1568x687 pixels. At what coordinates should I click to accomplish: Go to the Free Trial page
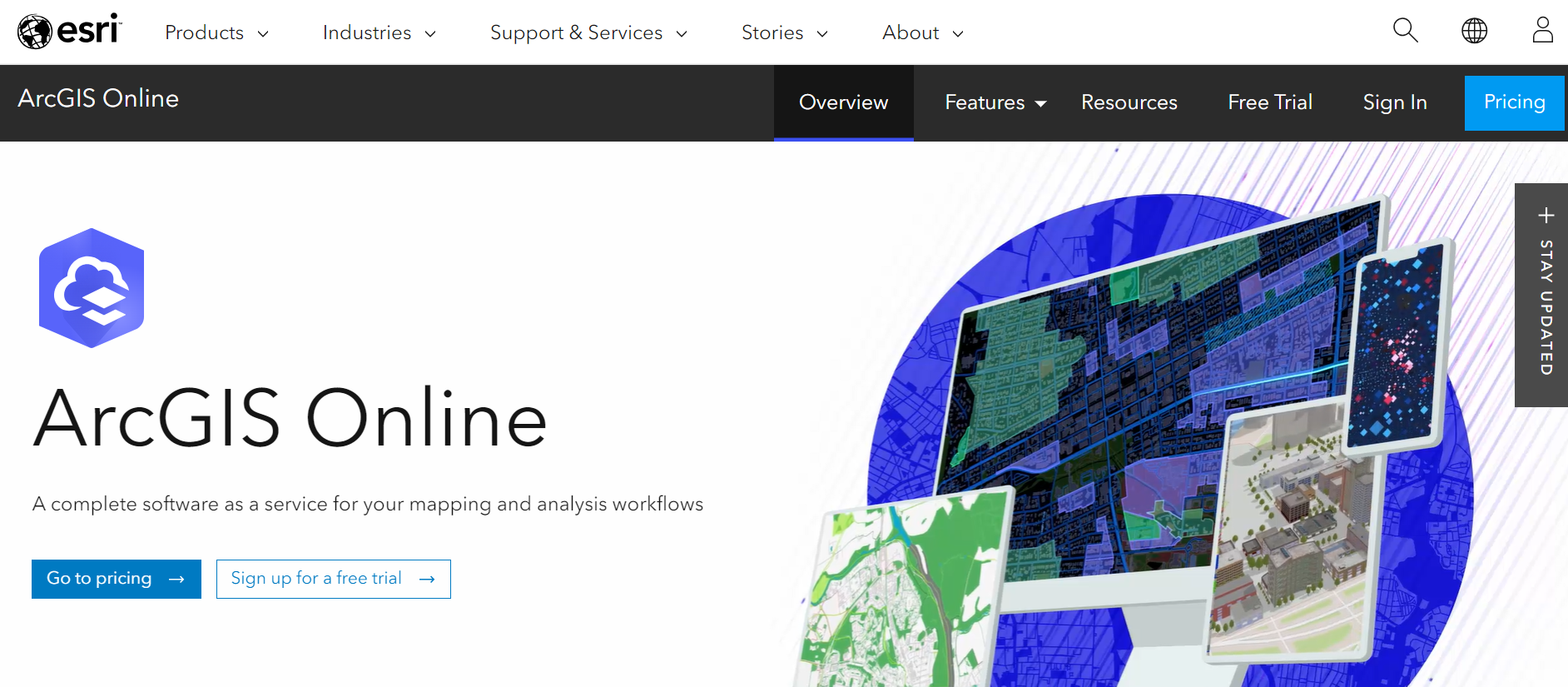point(1269,102)
